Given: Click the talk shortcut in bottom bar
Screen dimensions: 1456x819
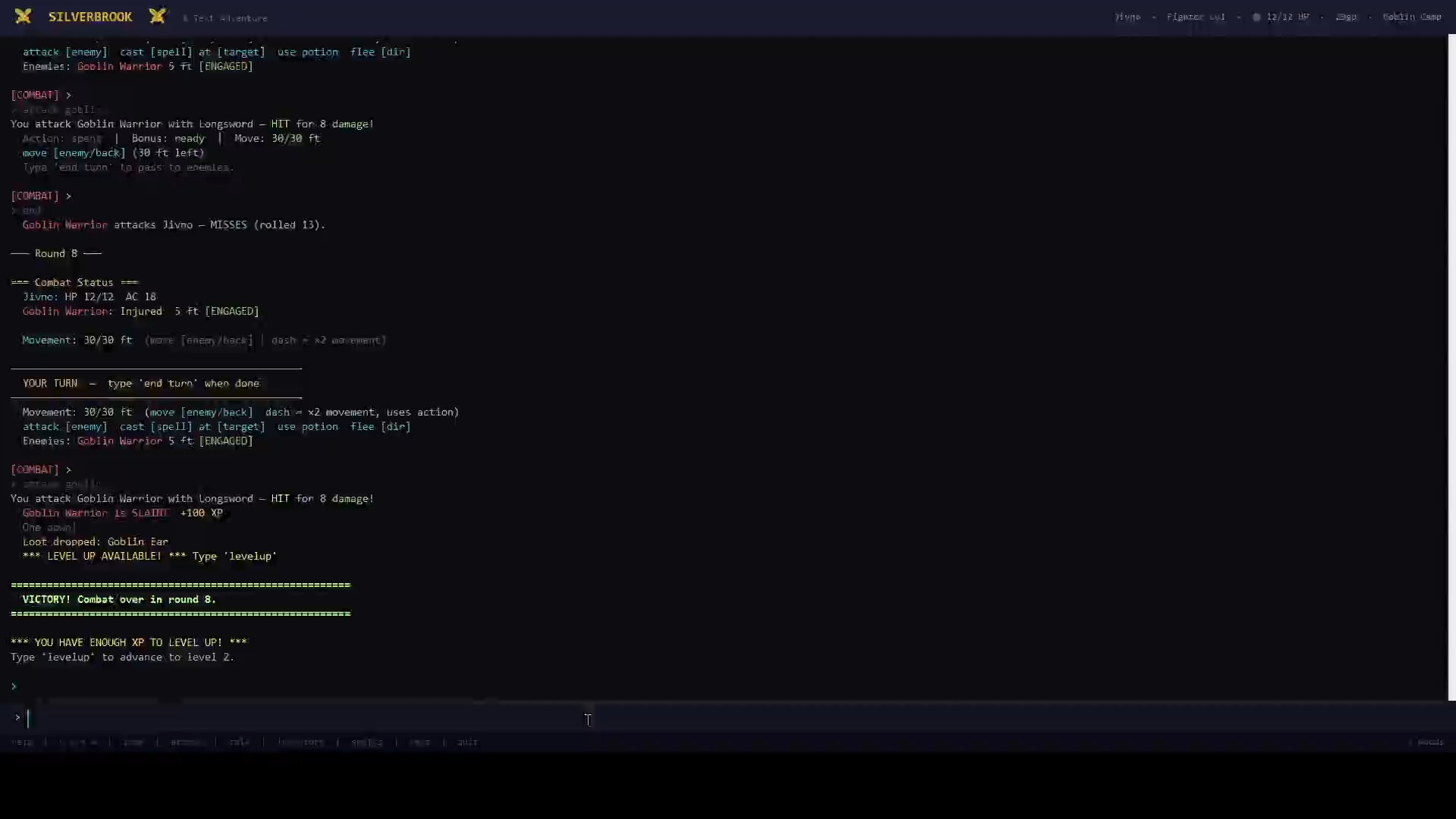Looking at the screenshot, I should 239,742.
